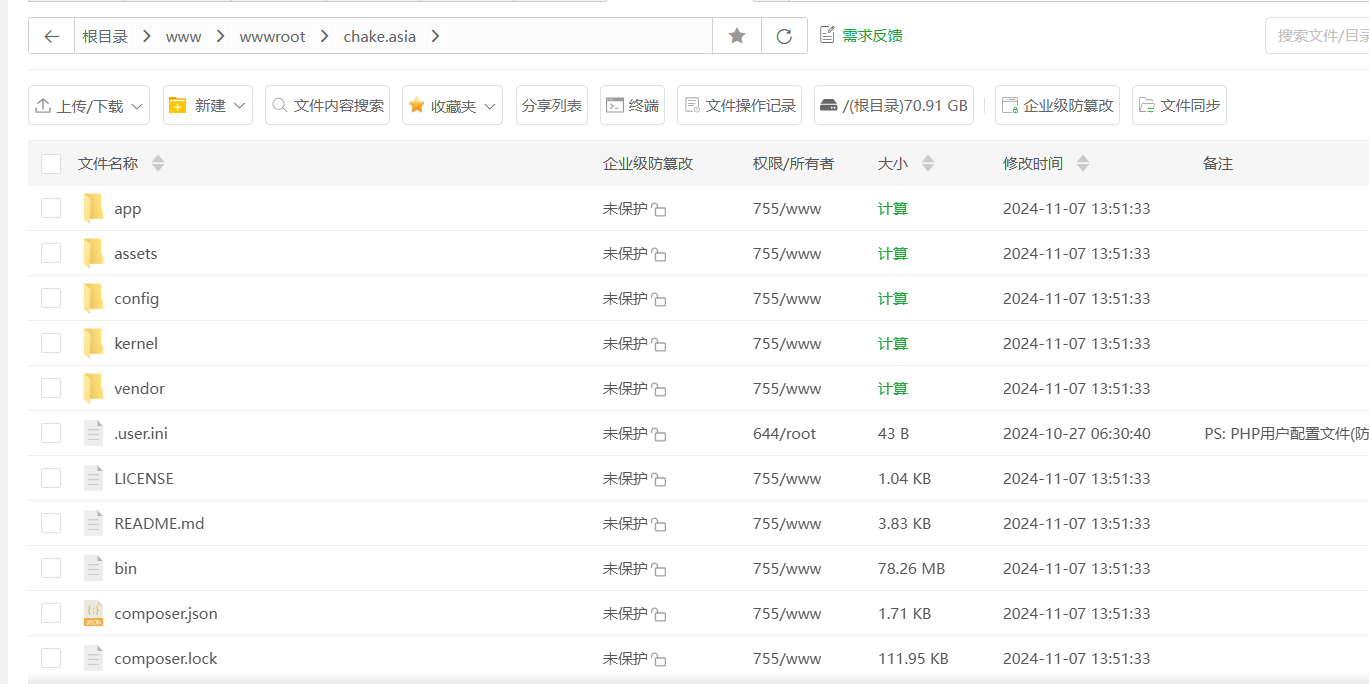Click the file search input box

(1320, 36)
